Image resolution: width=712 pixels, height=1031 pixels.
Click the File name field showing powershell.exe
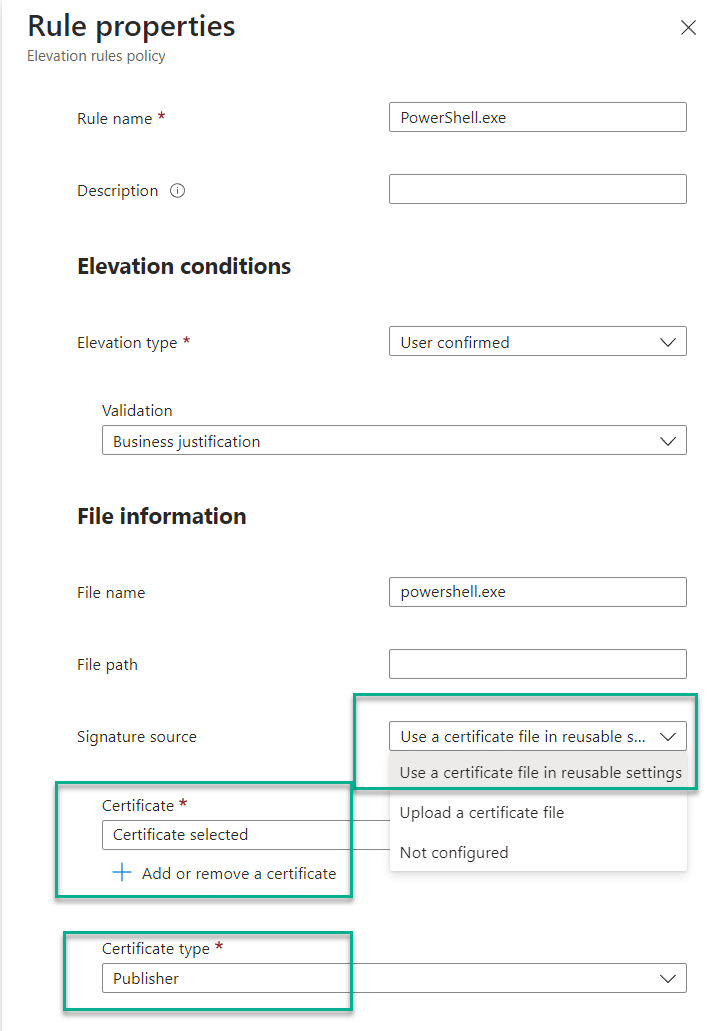click(x=537, y=592)
